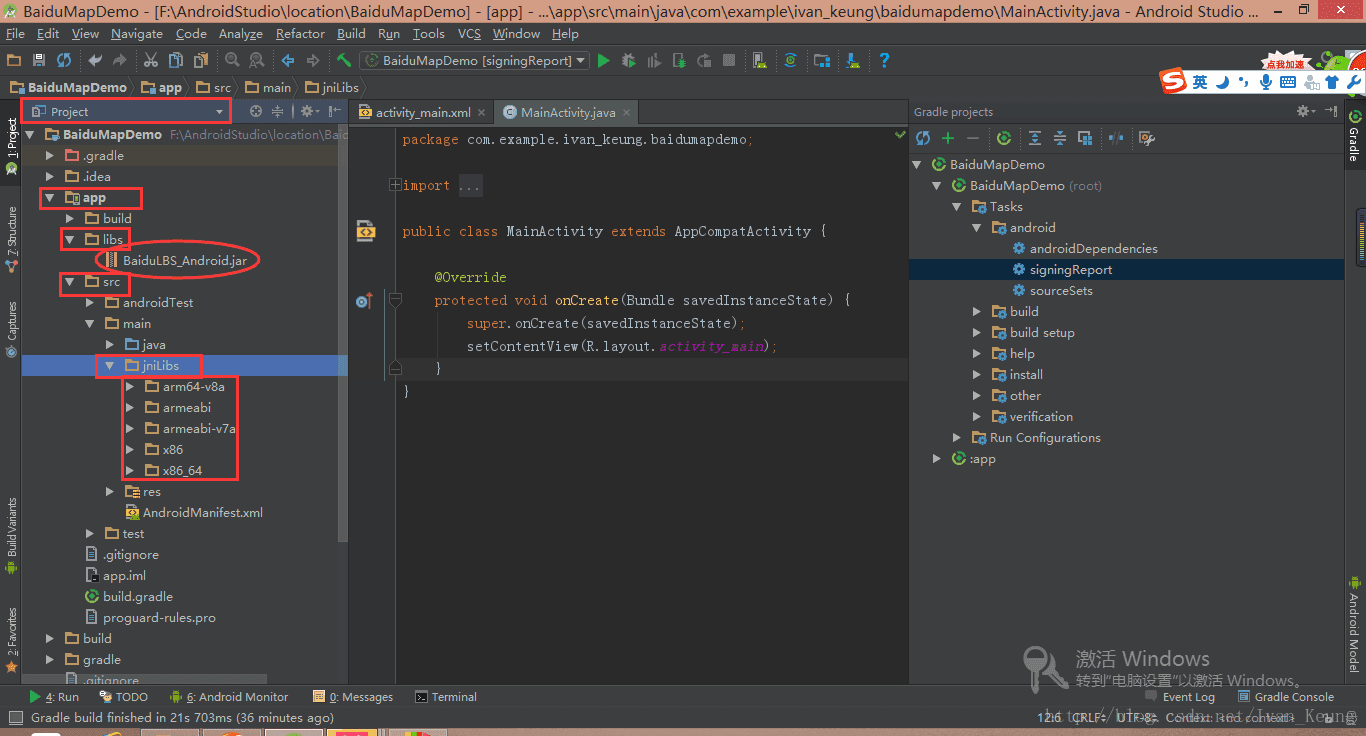Click the Stop square icon
The width and height of the screenshot is (1366, 736).
(729, 61)
